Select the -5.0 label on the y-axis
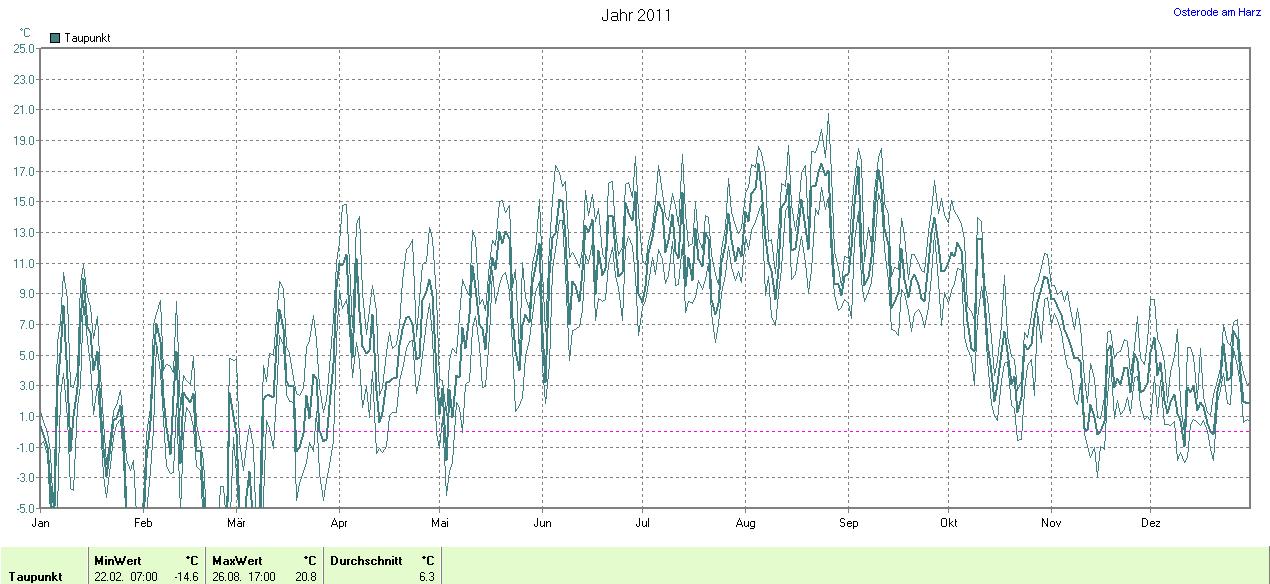 pyautogui.click(x=23, y=508)
